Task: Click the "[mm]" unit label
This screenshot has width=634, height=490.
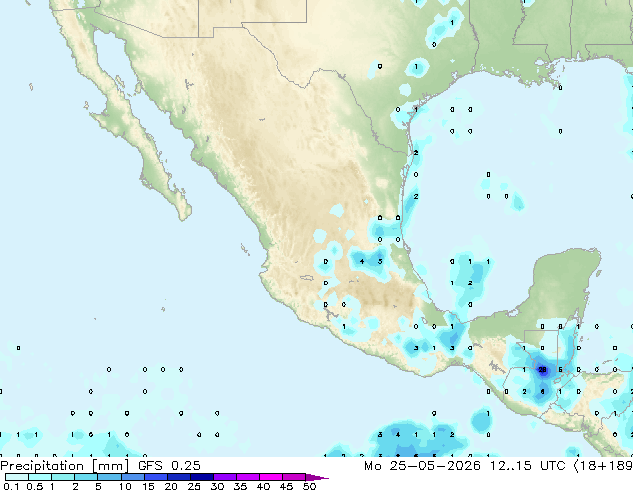Action: [111, 466]
